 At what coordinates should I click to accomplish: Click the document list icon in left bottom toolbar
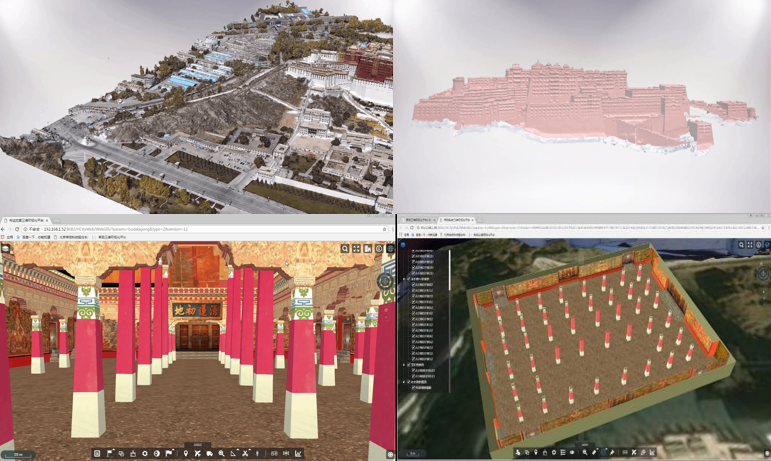(x=97, y=453)
